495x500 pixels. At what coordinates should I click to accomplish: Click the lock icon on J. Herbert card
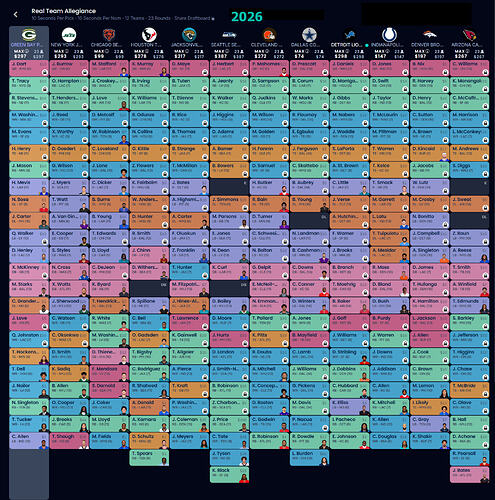245,72
